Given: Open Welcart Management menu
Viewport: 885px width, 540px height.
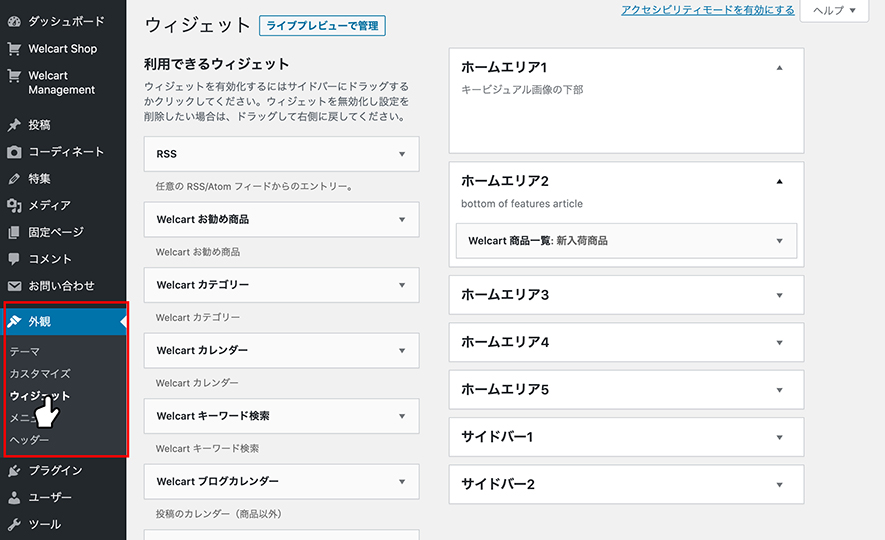Looking at the screenshot, I should point(63,82).
